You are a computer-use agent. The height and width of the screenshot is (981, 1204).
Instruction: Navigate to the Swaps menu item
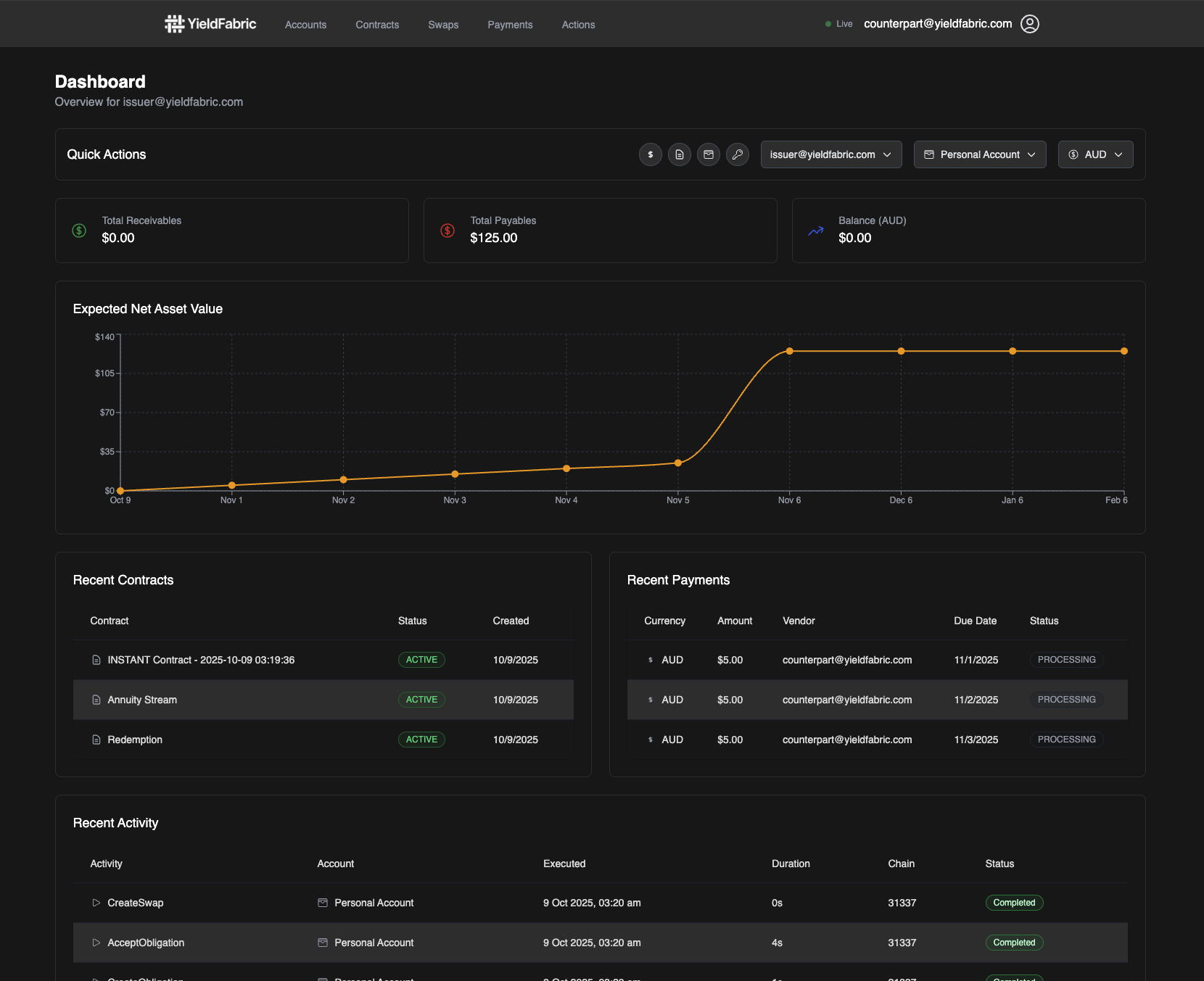pos(443,24)
